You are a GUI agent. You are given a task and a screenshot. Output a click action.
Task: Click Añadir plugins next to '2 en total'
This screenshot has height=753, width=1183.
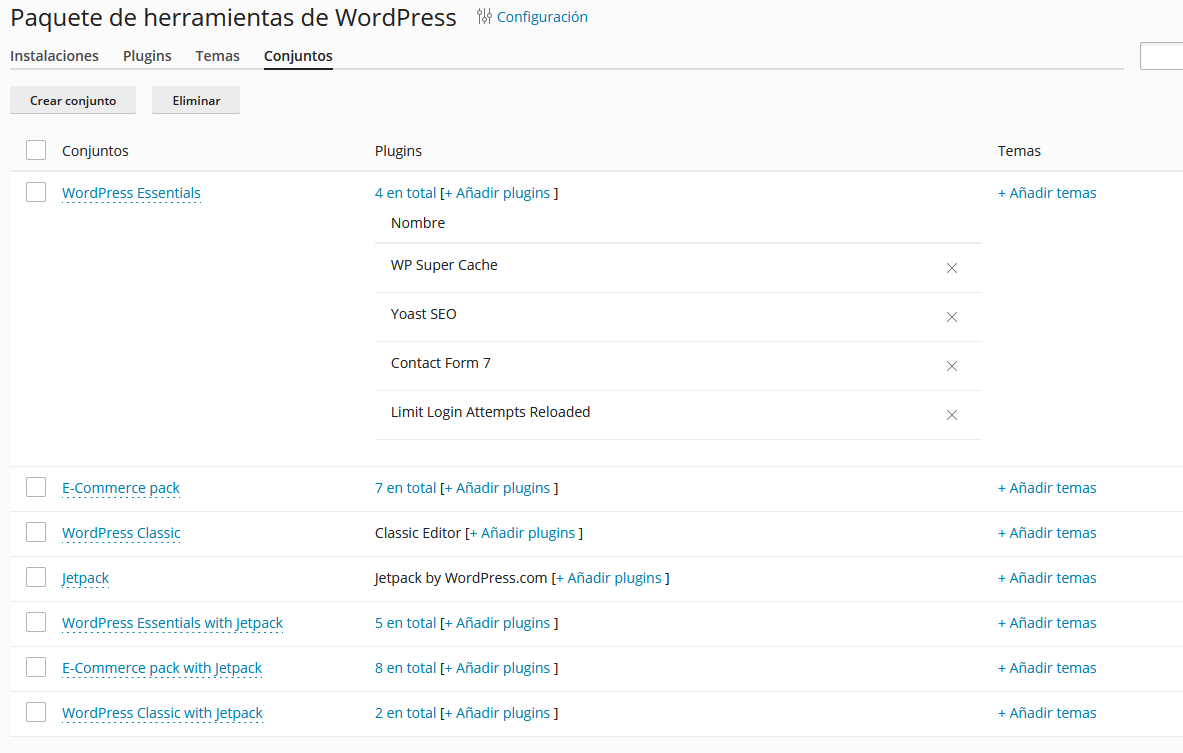click(x=498, y=713)
